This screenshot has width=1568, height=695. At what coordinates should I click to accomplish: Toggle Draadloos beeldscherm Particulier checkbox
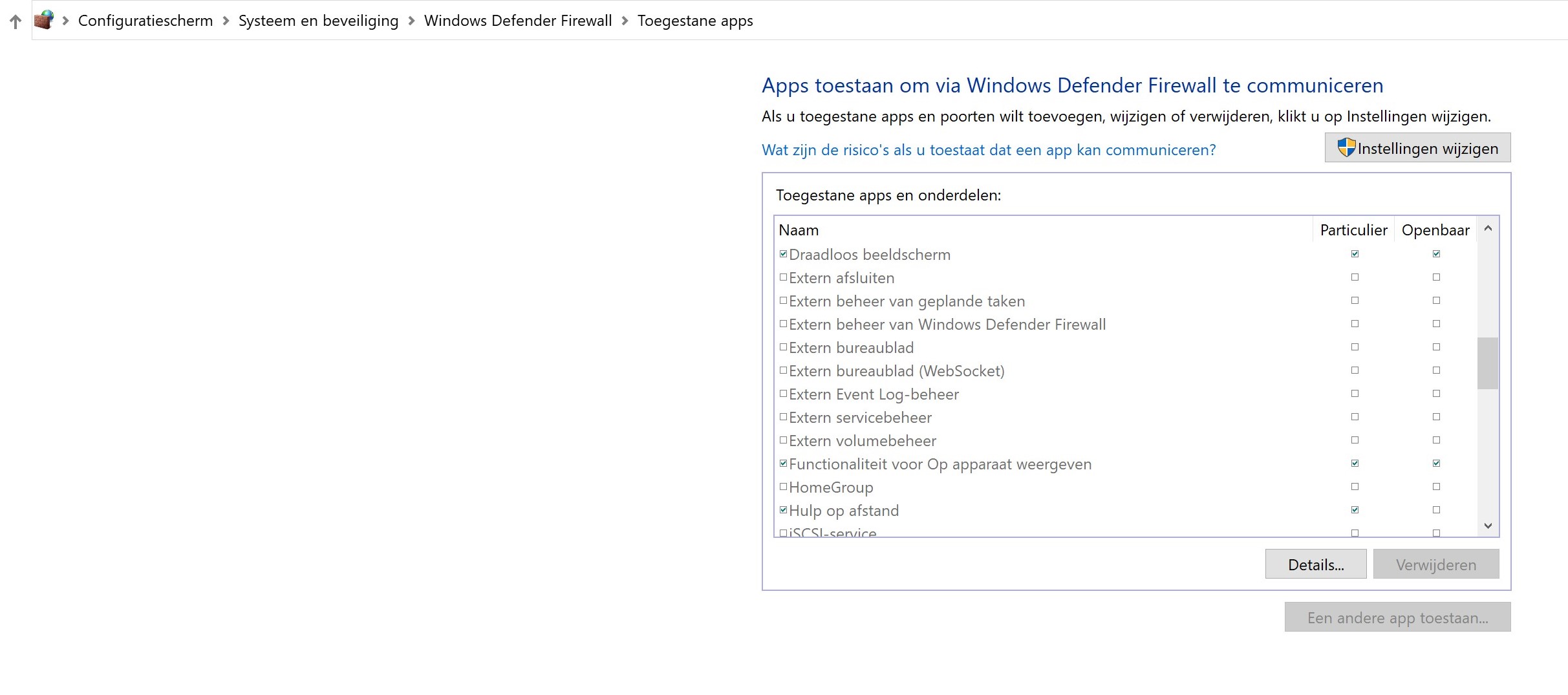[1355, 254]
